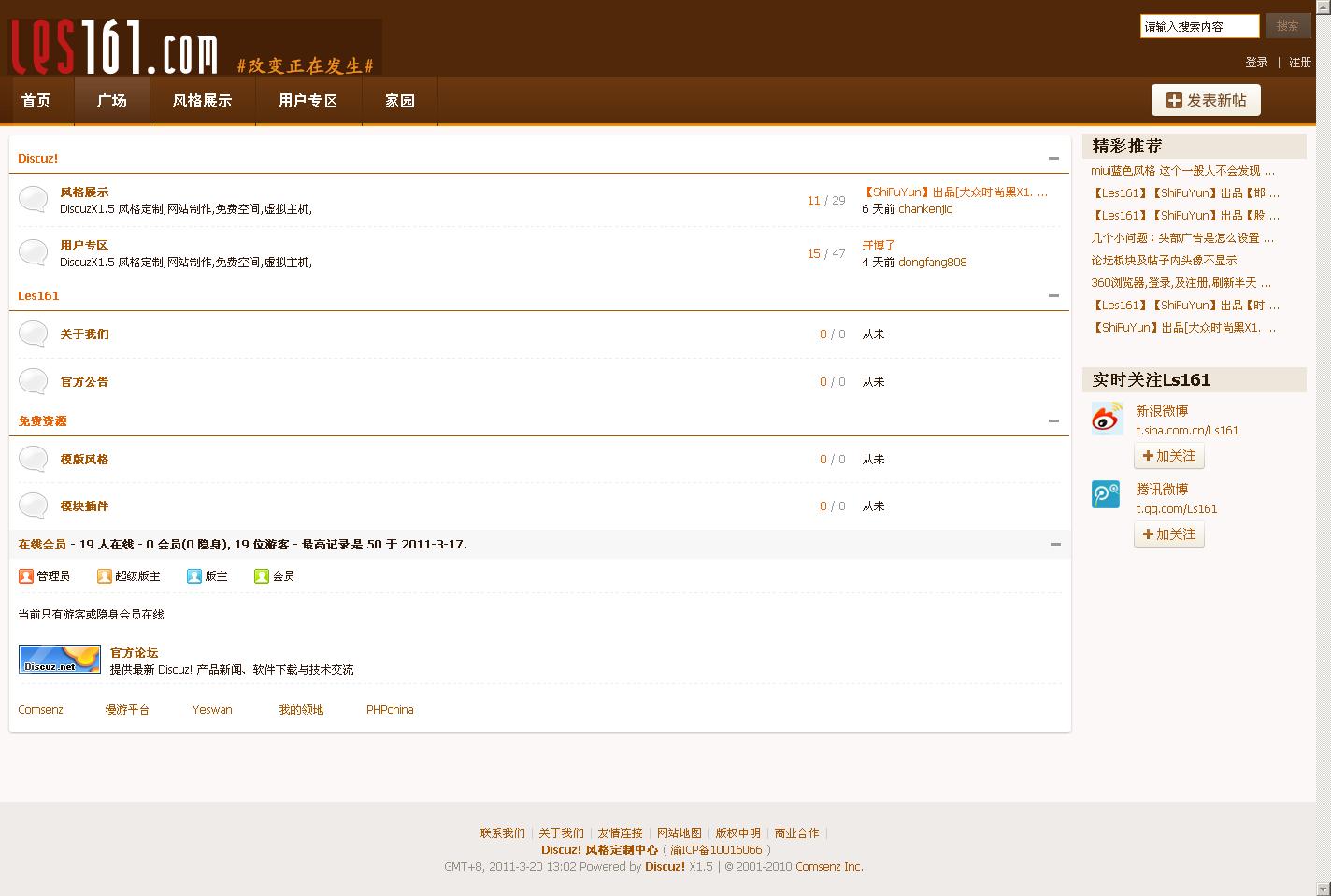The height and width of the screenshot is (896, 1331).
Task: View user dongfang808 profile
Action: point(933,263)
